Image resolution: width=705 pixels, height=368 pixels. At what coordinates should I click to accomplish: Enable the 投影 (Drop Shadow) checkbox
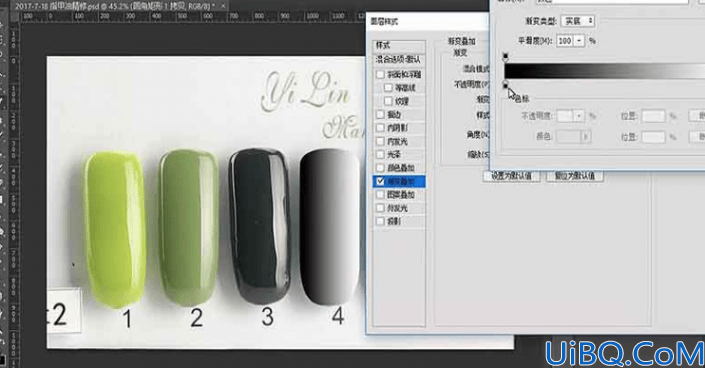pyautogui.click(x=380, y=221)
